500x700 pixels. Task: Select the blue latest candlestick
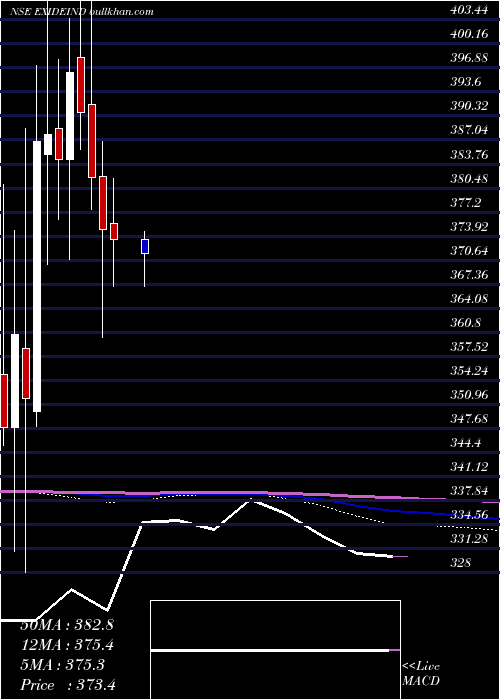click(x=145, y=246)
